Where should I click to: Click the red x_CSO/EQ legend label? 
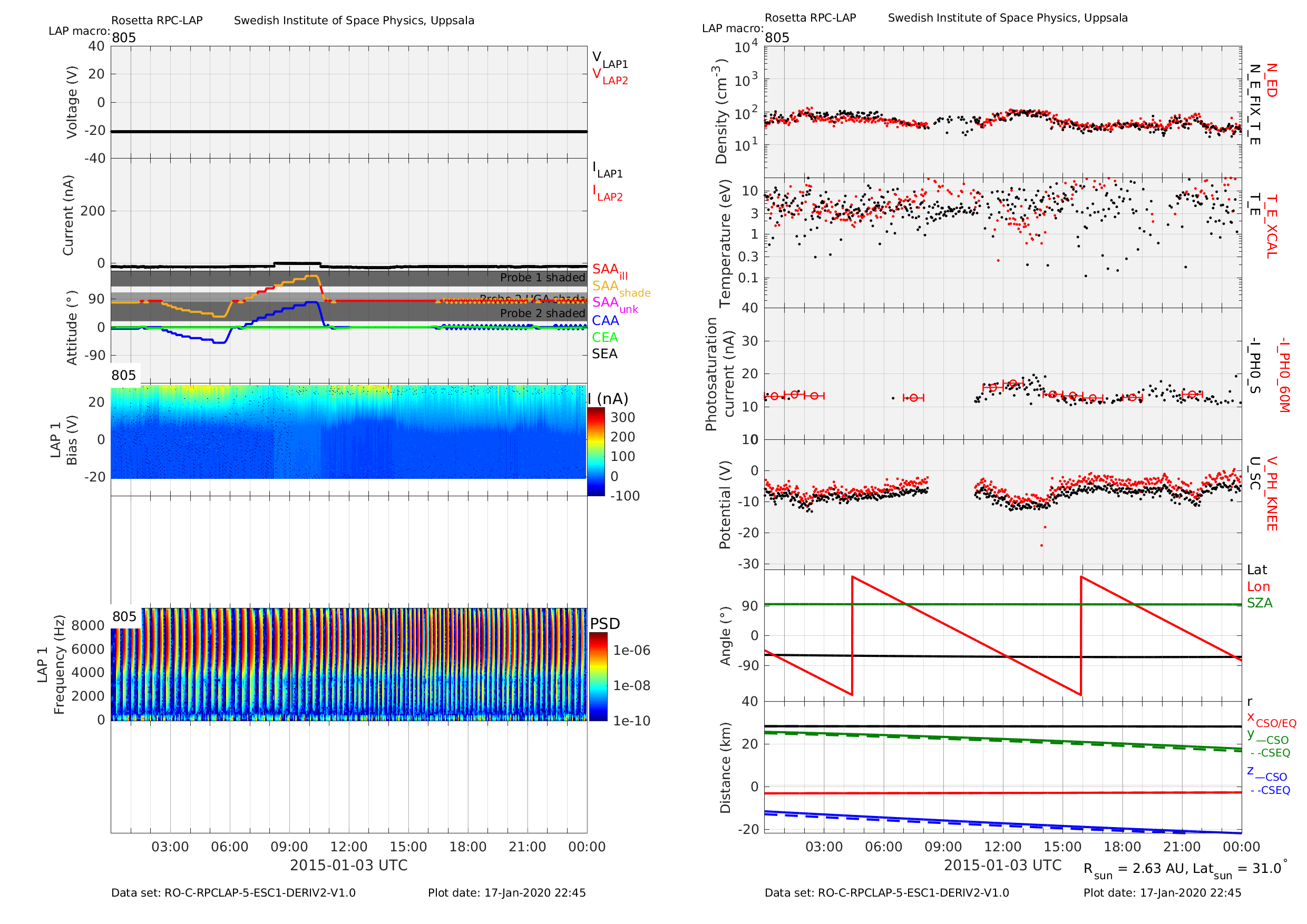(1271, 719)
